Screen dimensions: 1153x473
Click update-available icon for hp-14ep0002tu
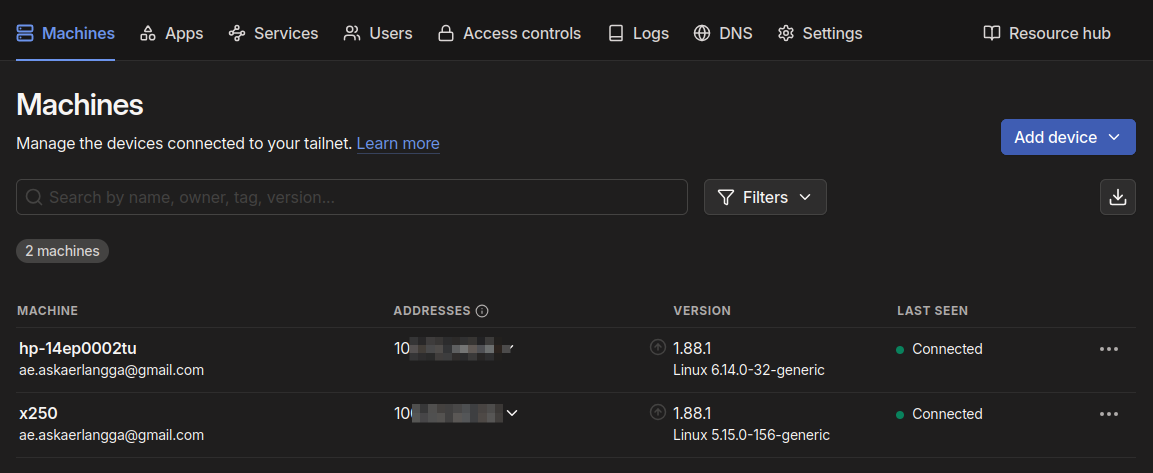click(657, 347)
